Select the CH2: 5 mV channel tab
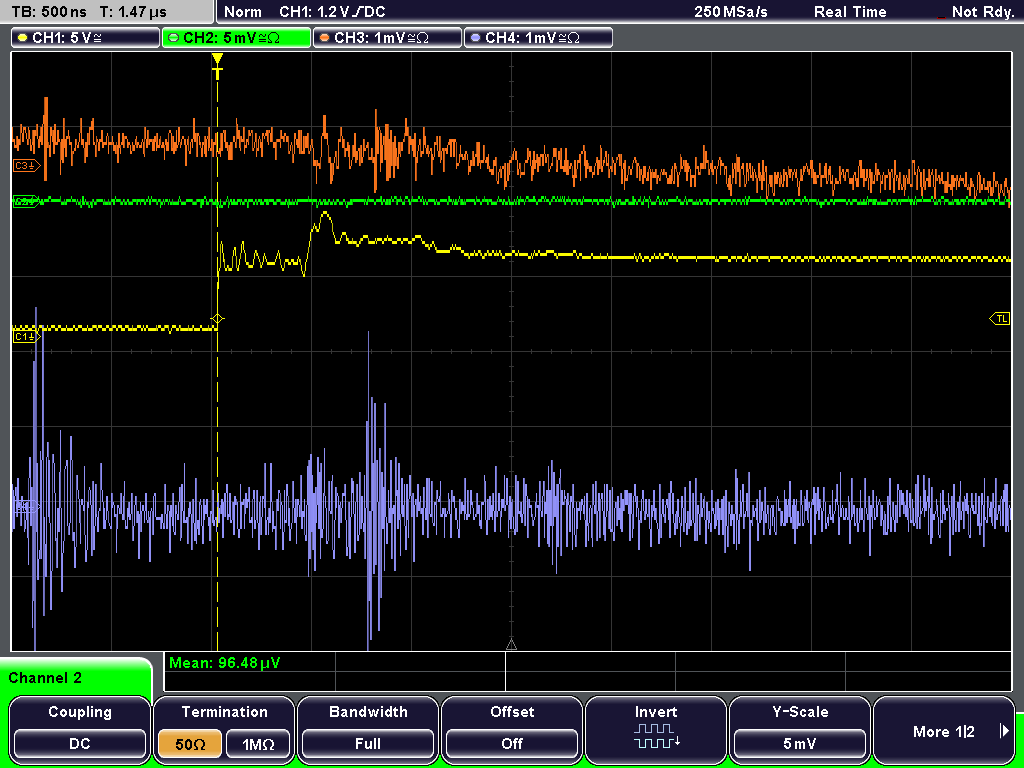The height and width of the screenshot is (768, 1024). 236,38
